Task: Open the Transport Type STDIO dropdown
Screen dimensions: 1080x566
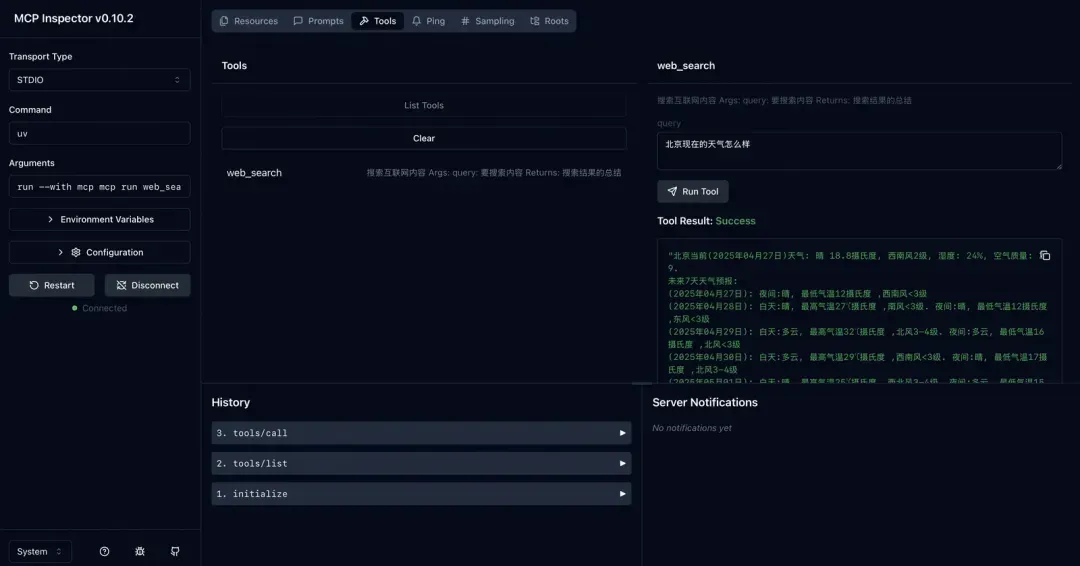Action: [99, 80]
